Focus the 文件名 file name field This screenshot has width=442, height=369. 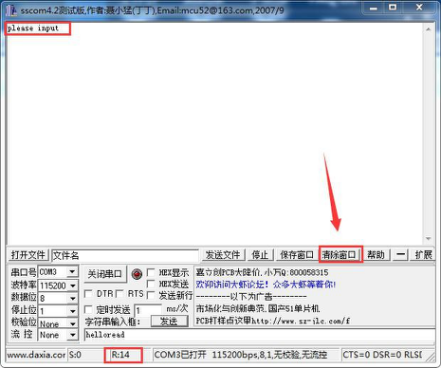point(125,256)
